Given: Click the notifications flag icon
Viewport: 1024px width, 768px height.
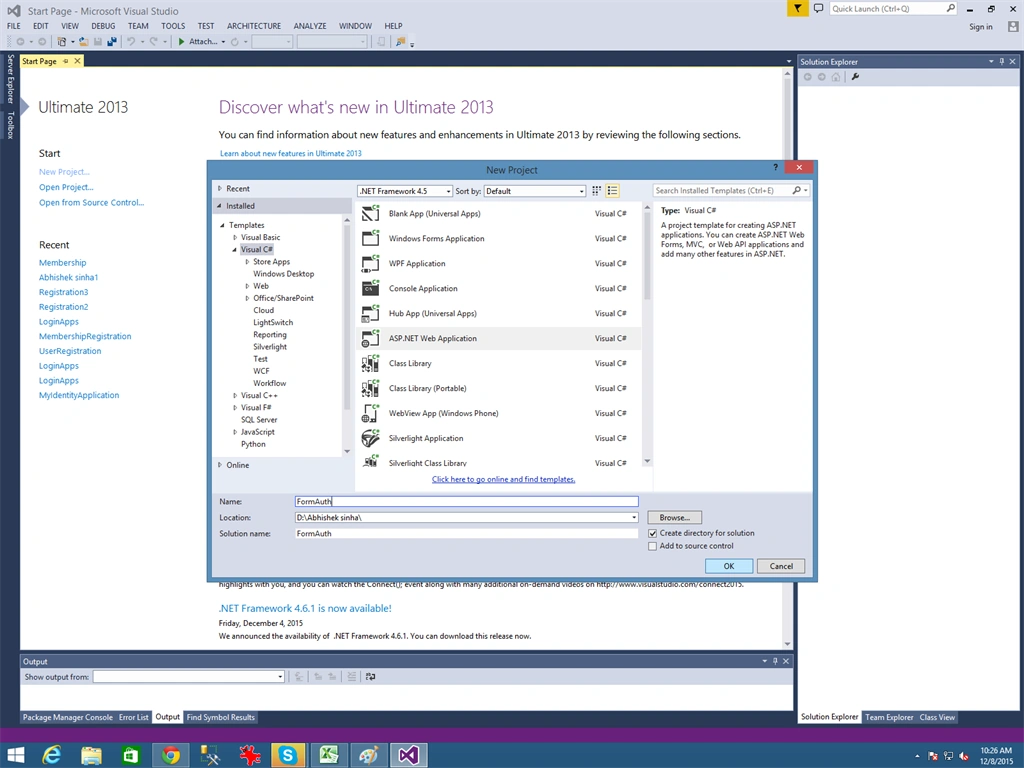Looking at the screenshot, I should point(797,8).
